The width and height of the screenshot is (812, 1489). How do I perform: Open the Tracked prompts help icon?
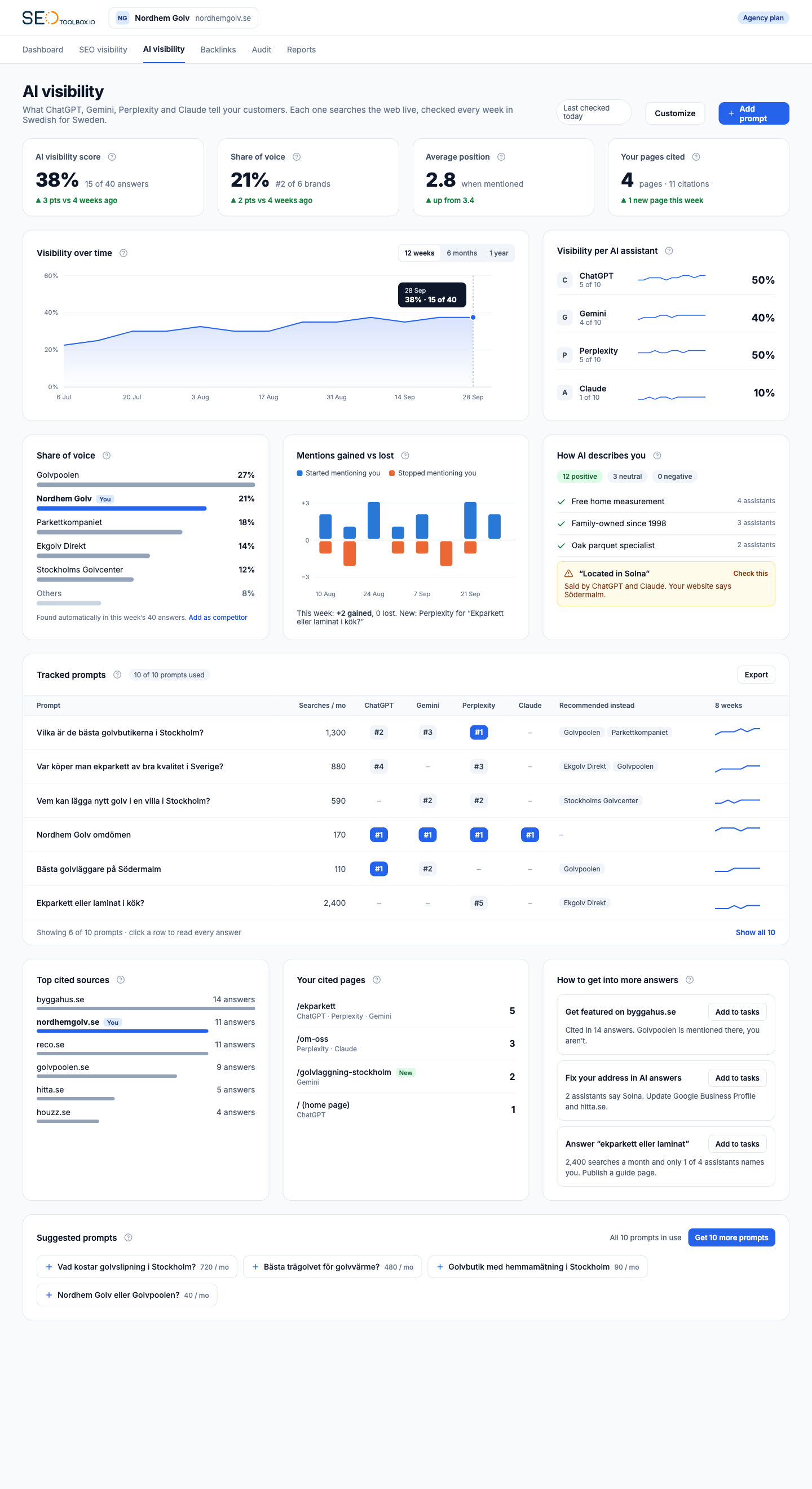tap(117, 675)
